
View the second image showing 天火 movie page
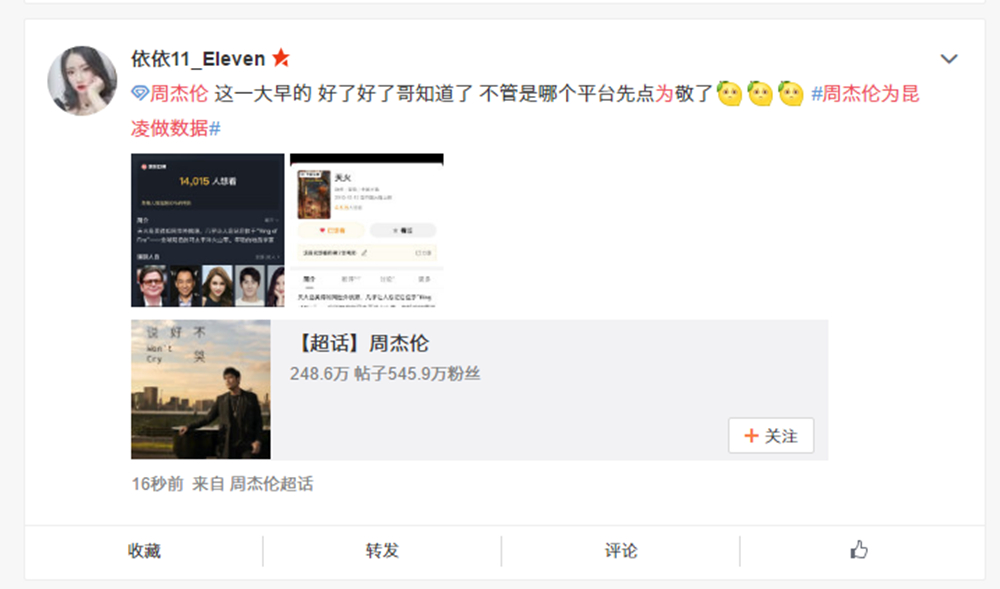pyautogui.click(x=367, y=230)
